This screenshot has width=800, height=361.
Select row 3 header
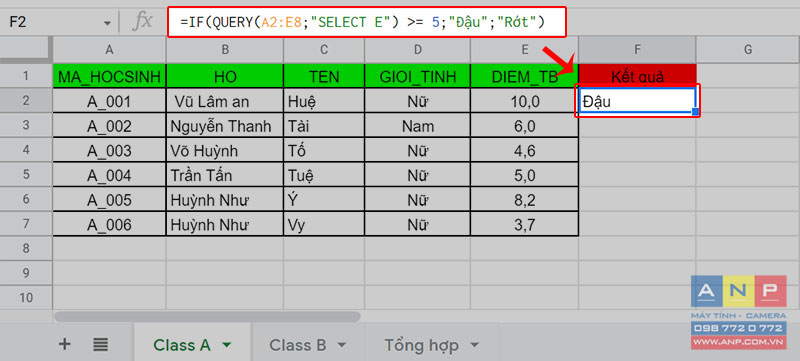click(26, 125)
